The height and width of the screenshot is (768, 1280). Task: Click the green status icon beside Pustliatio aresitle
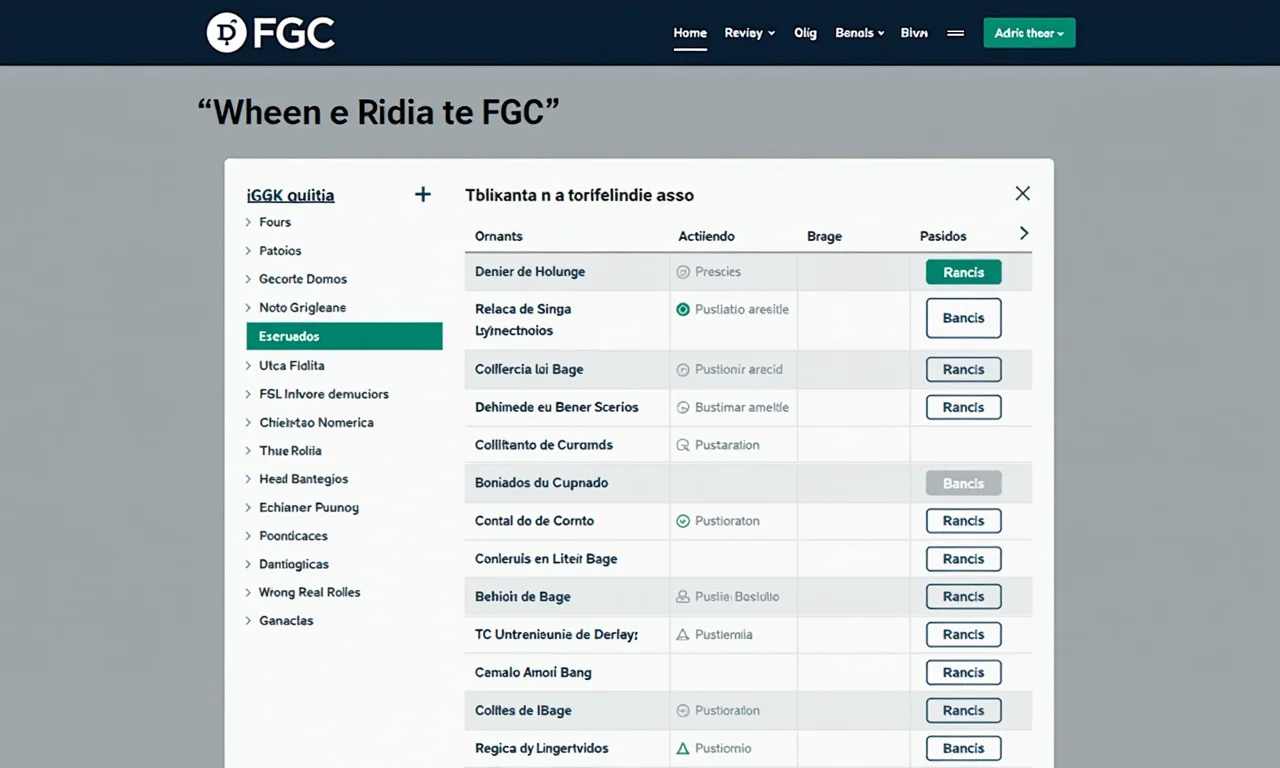682,310
